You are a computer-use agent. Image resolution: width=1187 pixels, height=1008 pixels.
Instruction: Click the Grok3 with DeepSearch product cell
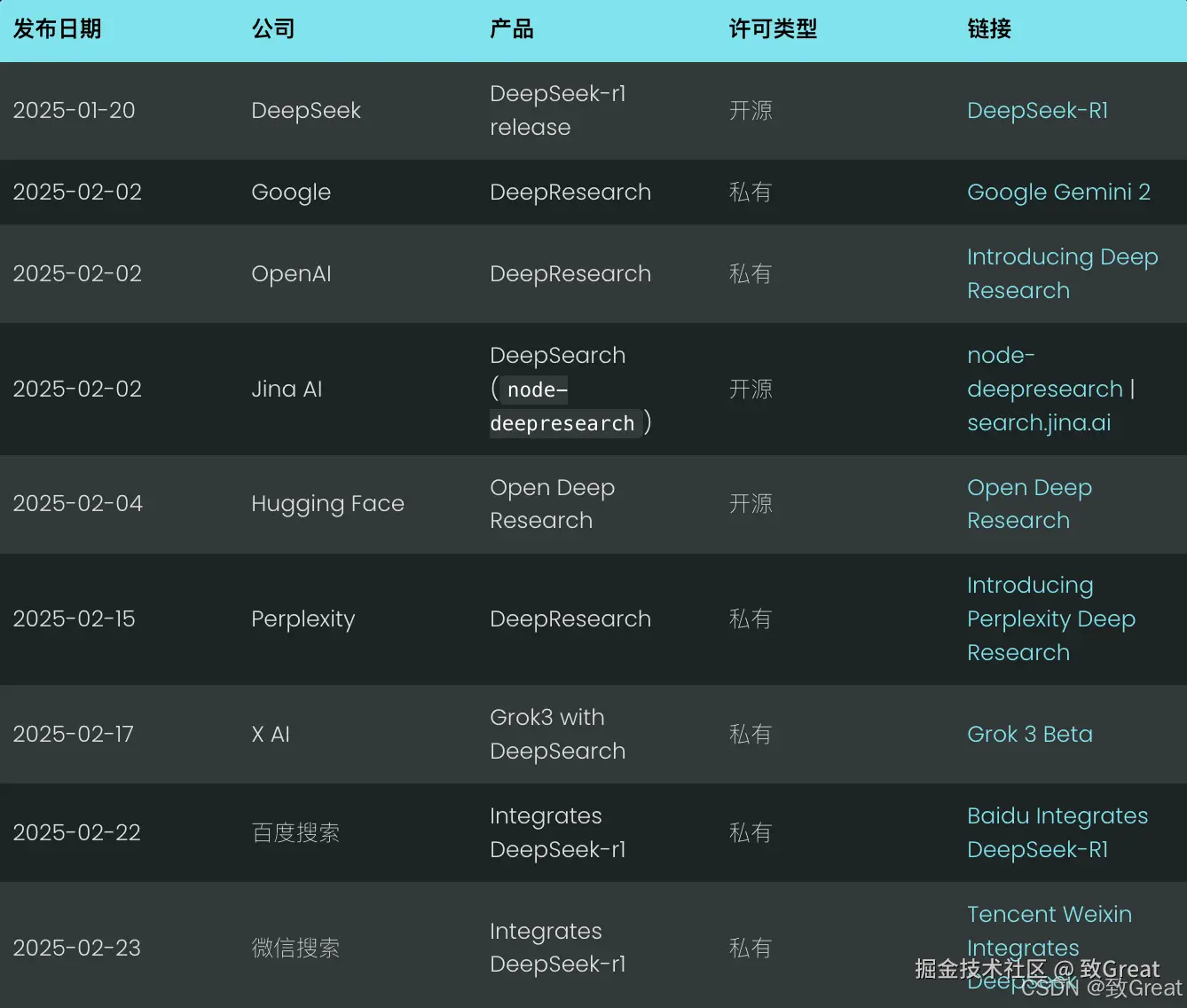pyautogui.click(x=557, y=734)
